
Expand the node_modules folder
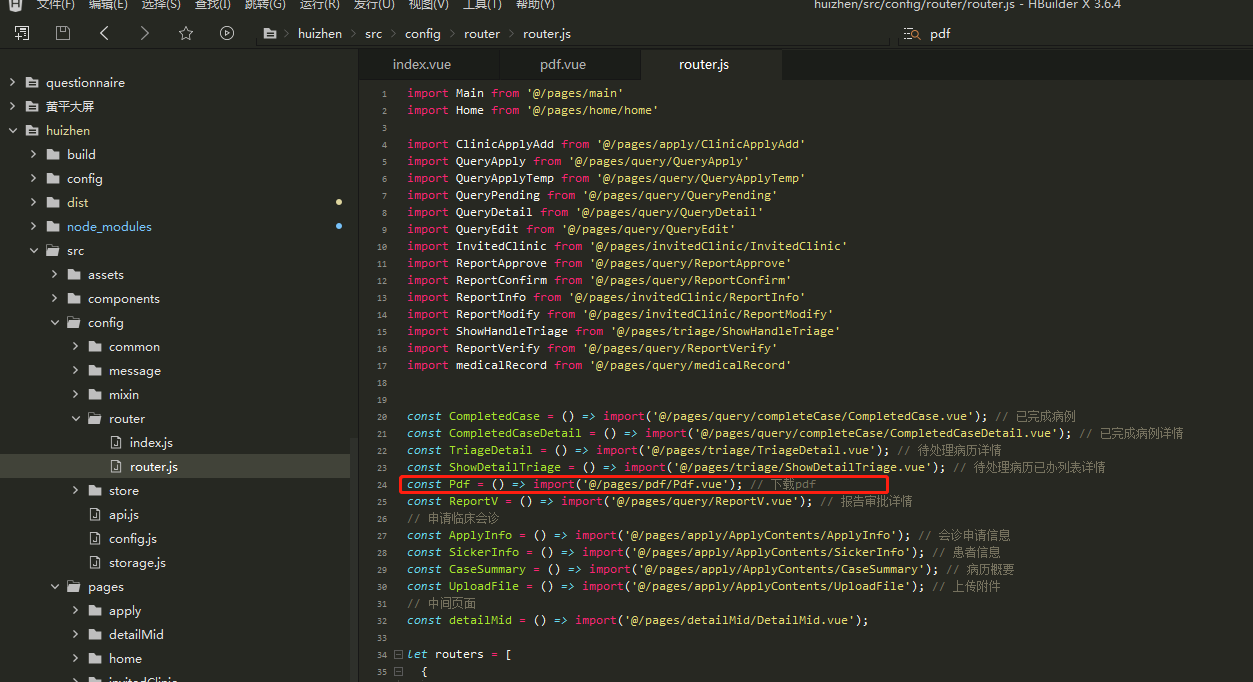click(33, 227)
